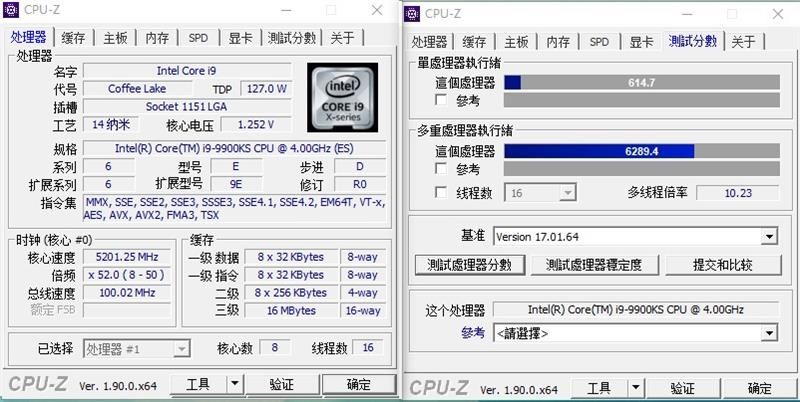Open 关于 tab in right window
This screenshot has width=800, height=402.
[x=743, y=42]
